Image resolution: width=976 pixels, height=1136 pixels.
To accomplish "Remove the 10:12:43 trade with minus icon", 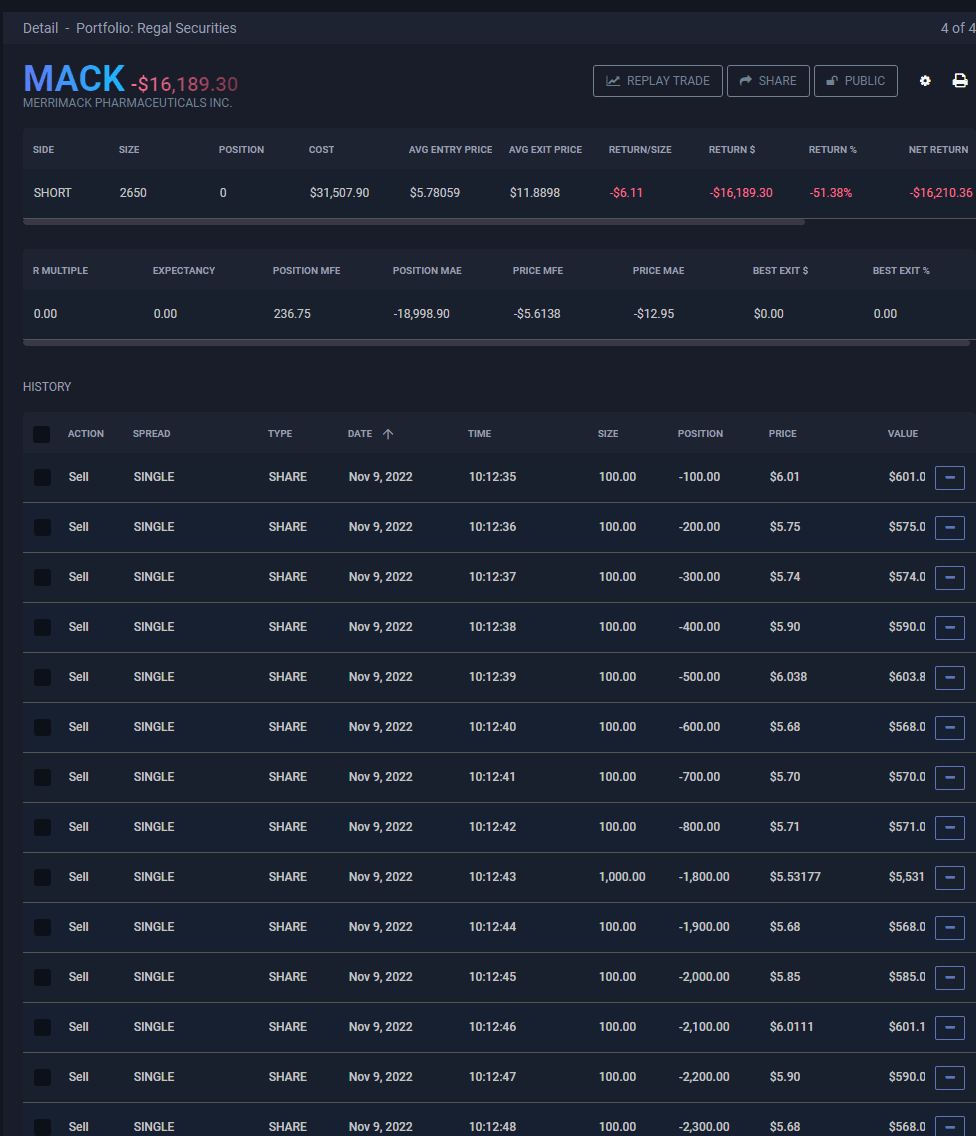I will (x=950, y=878).
